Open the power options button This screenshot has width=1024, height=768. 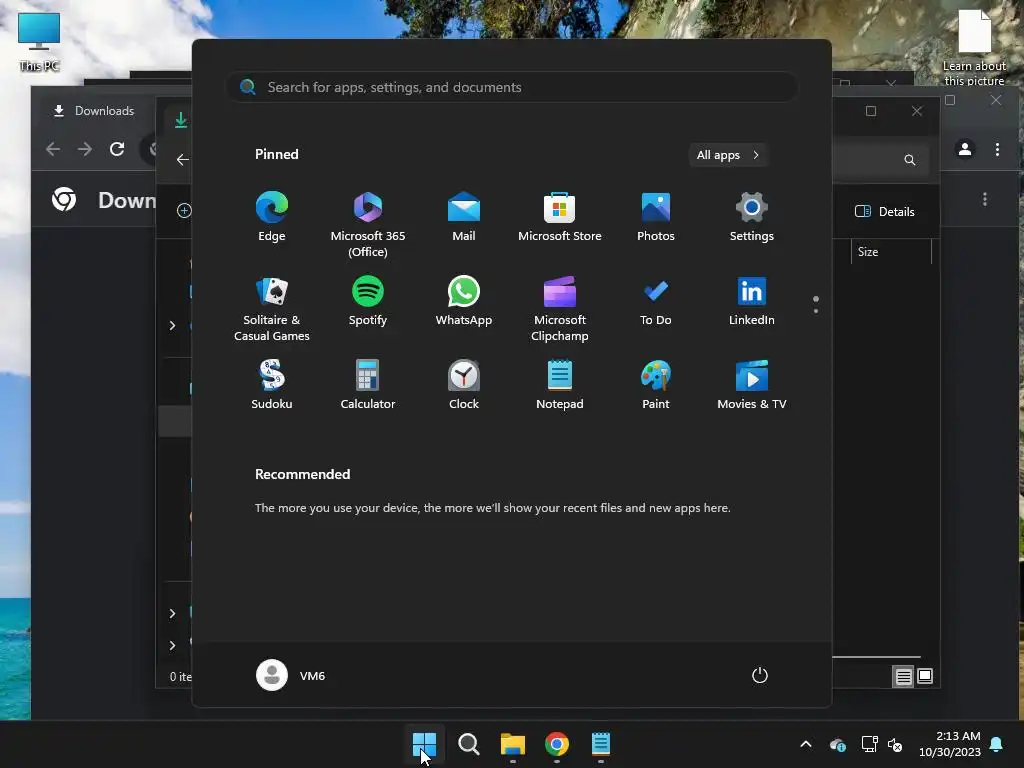(760, 675)
